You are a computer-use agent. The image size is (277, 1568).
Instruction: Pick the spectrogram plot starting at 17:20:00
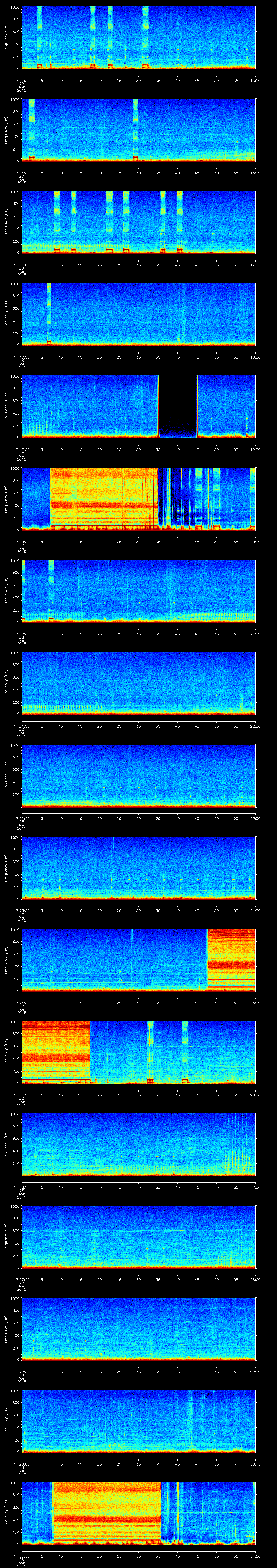tap(138, 591)
